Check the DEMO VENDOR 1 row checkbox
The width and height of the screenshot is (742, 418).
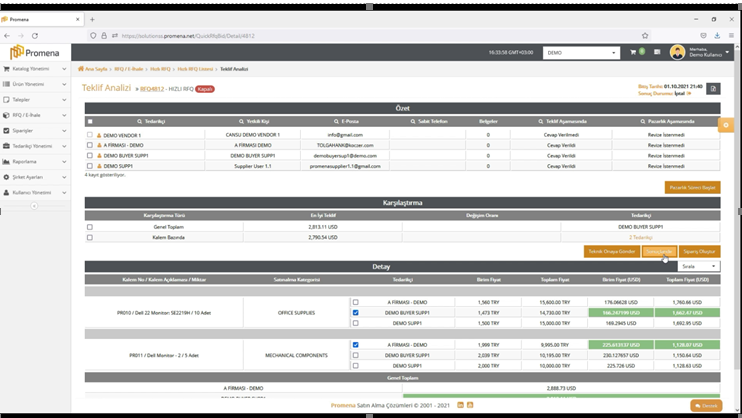pyautogui.click(x=90, y=135)
